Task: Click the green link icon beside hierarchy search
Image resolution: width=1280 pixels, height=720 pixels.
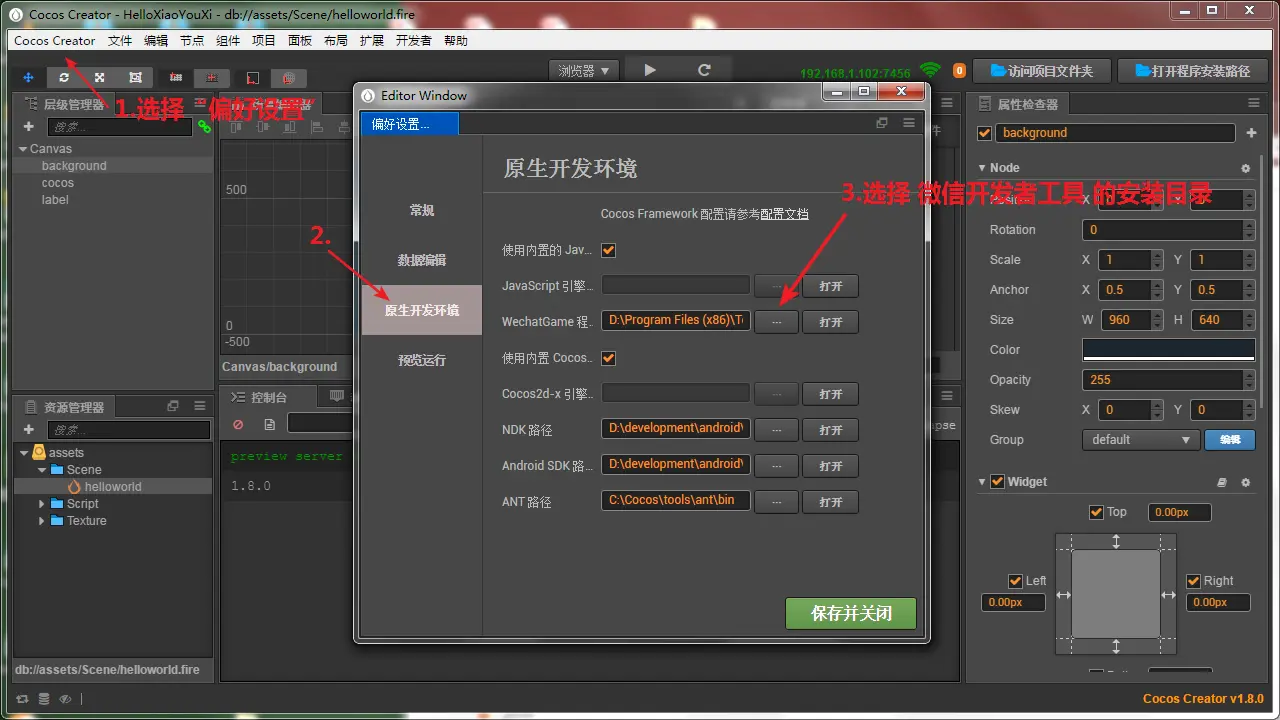Action: pos(204,127)
